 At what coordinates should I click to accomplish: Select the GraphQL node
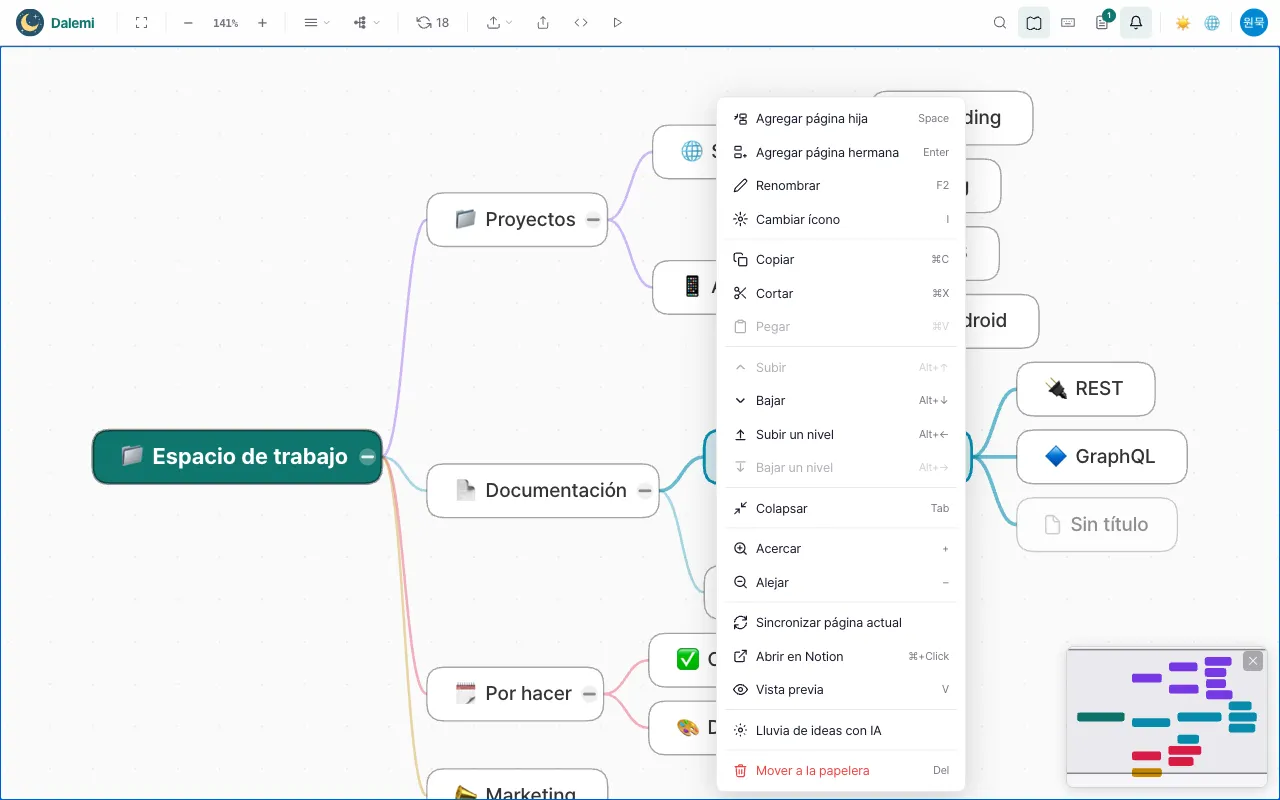click(1101, 457)
